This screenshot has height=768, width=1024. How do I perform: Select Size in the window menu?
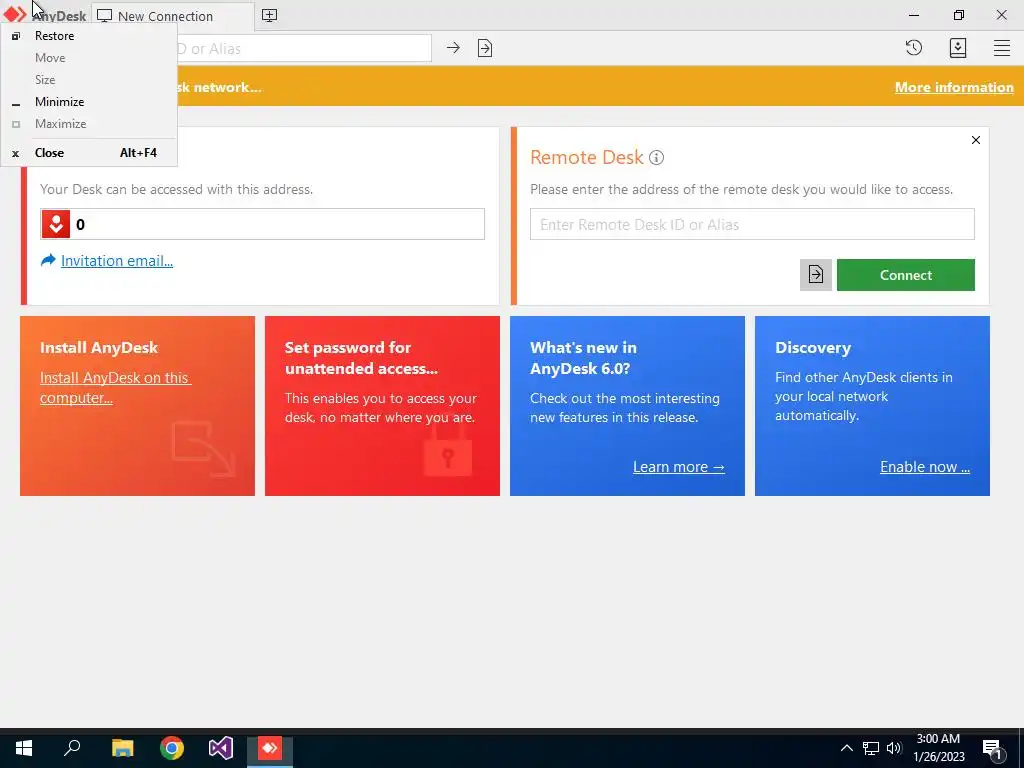point(89,80)
